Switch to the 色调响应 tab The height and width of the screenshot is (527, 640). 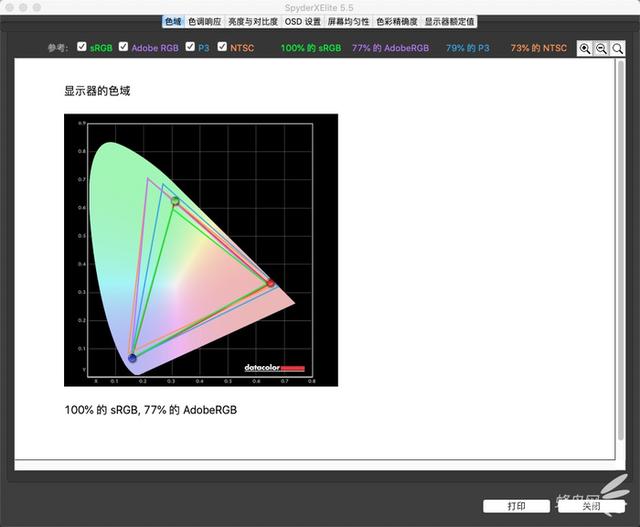tap(204, 22)
